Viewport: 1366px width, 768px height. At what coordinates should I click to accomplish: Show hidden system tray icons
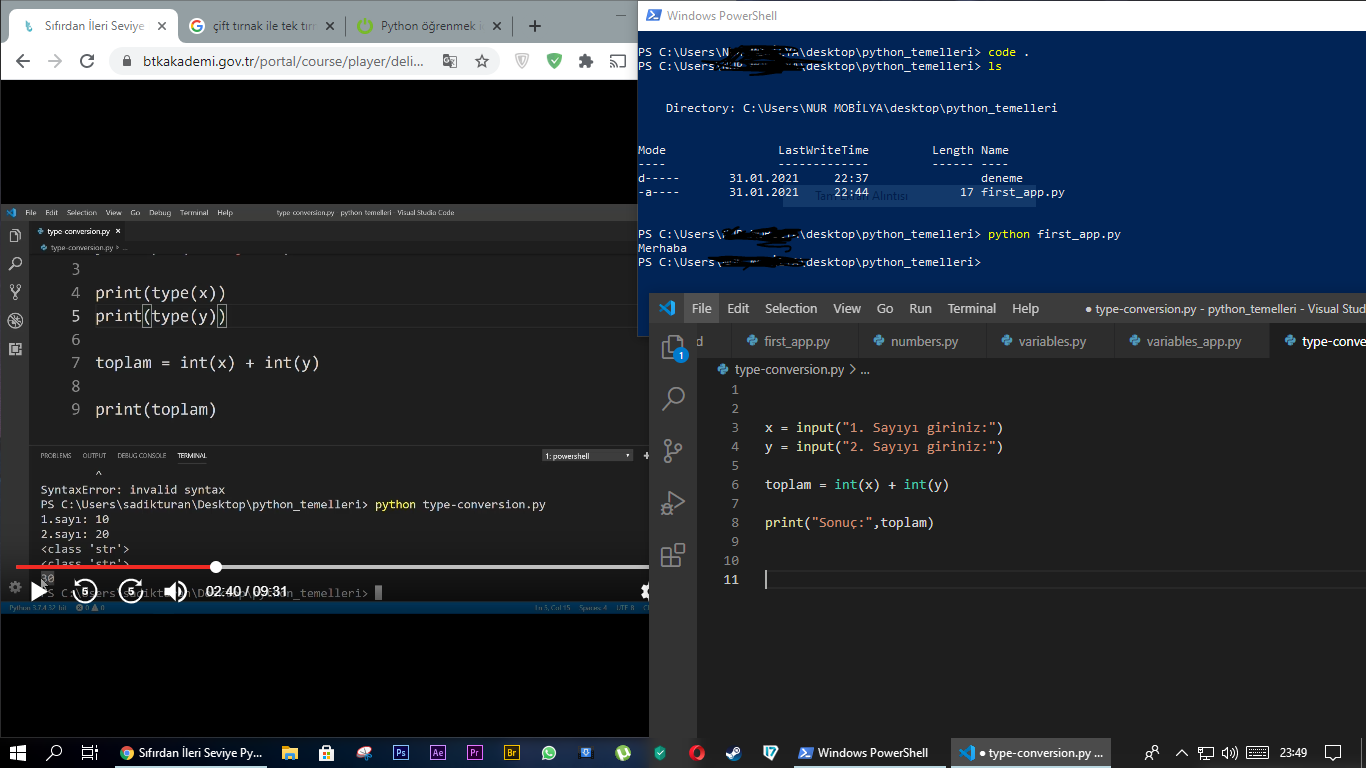(1182, 753)
